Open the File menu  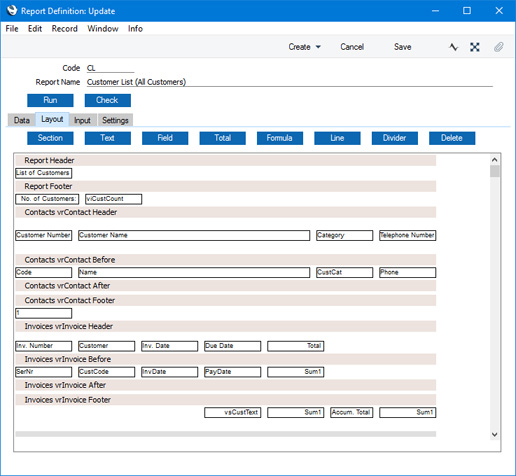pyautogui.click(x=12, y=29)
